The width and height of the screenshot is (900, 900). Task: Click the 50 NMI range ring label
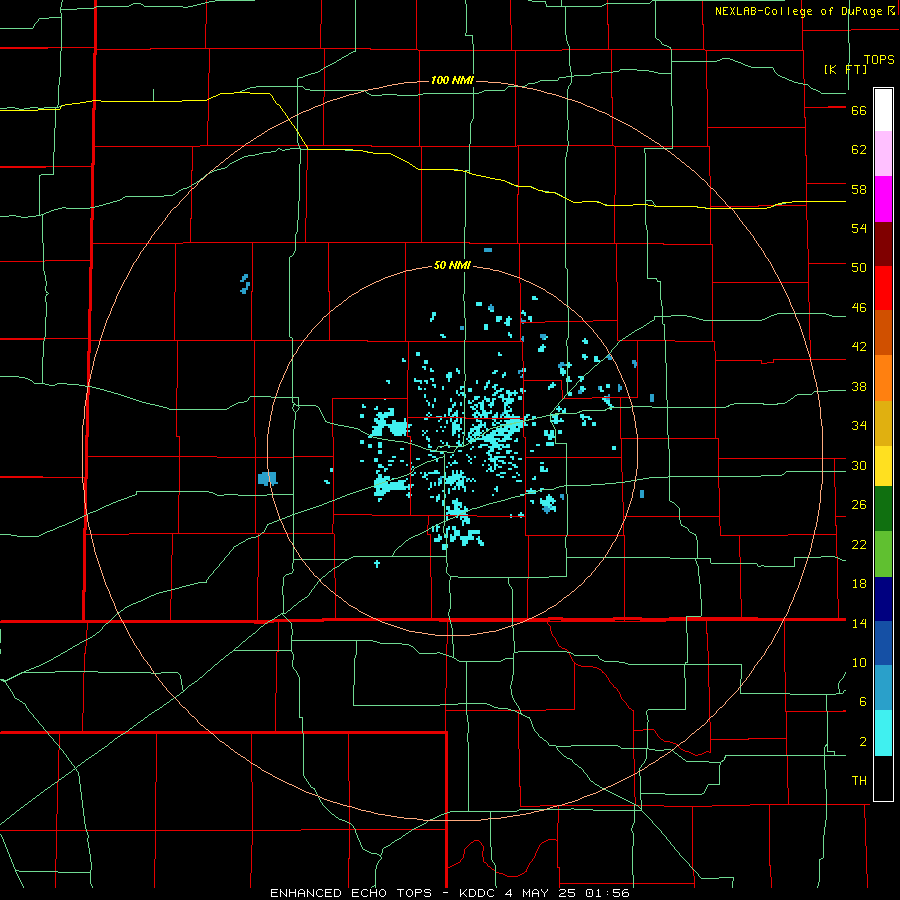pyautogui.click(x=452, y=265)
